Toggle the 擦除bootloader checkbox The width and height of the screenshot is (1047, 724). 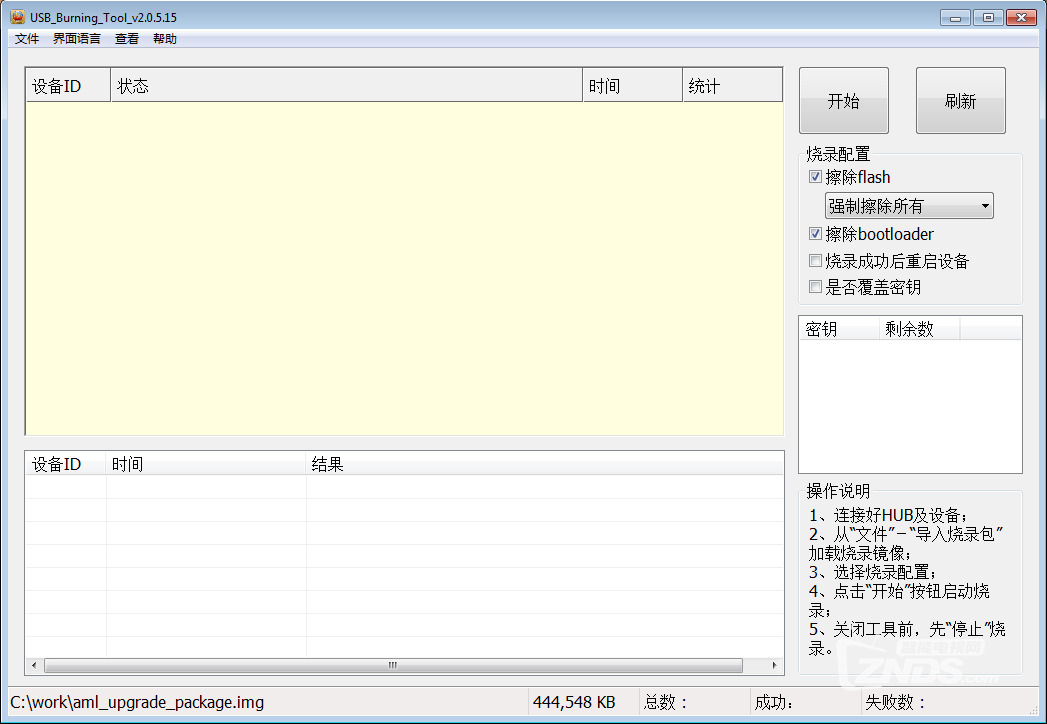click(815, 233)
